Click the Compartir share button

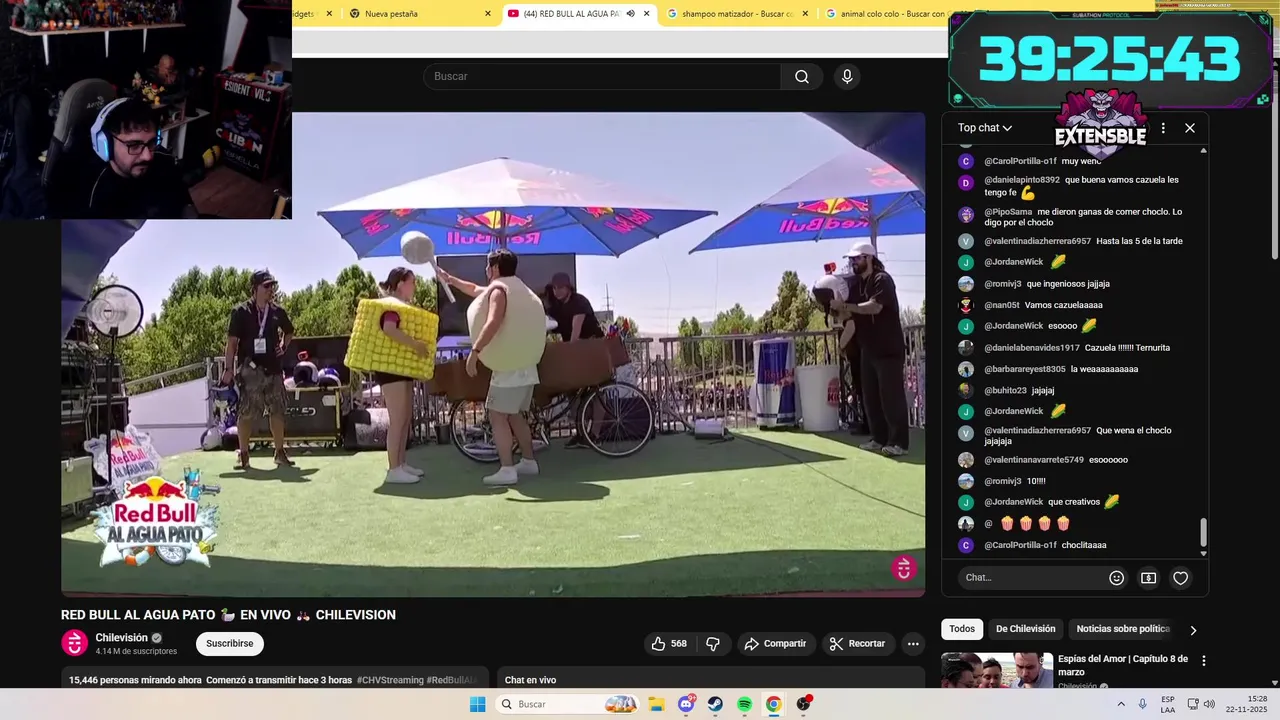[x=776, y=644]
